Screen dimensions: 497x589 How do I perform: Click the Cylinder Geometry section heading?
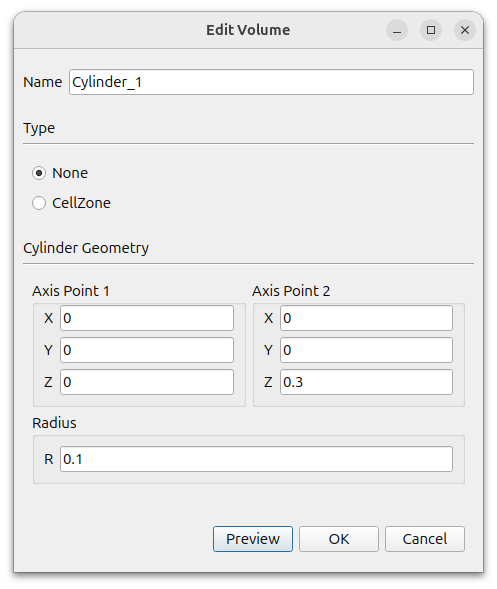86,248
